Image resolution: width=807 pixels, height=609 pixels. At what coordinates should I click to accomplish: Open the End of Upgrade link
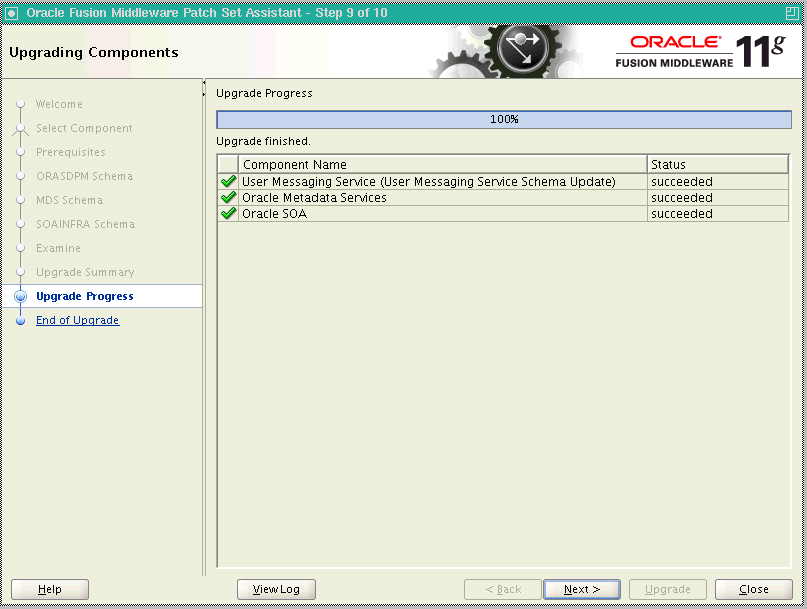tap(78, 320)
